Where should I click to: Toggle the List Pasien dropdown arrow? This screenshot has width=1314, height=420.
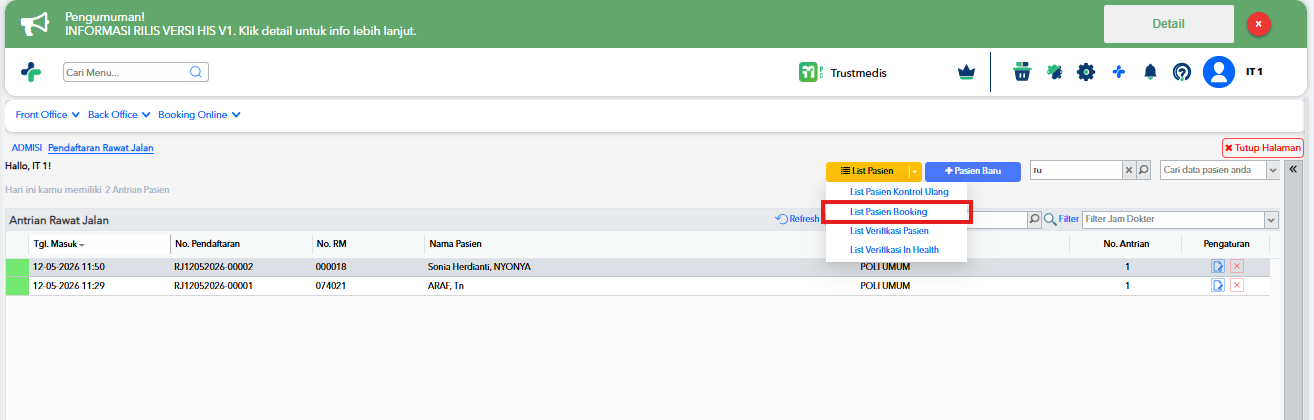[x=914, y=171]
